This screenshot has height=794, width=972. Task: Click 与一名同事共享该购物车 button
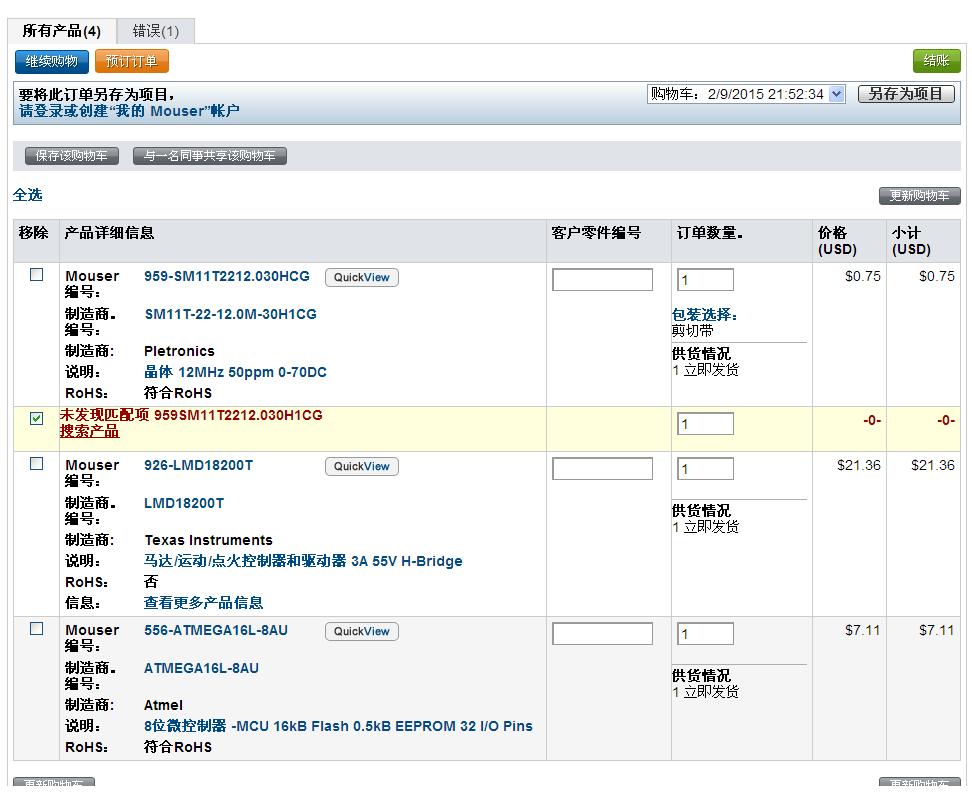(210, 156)
